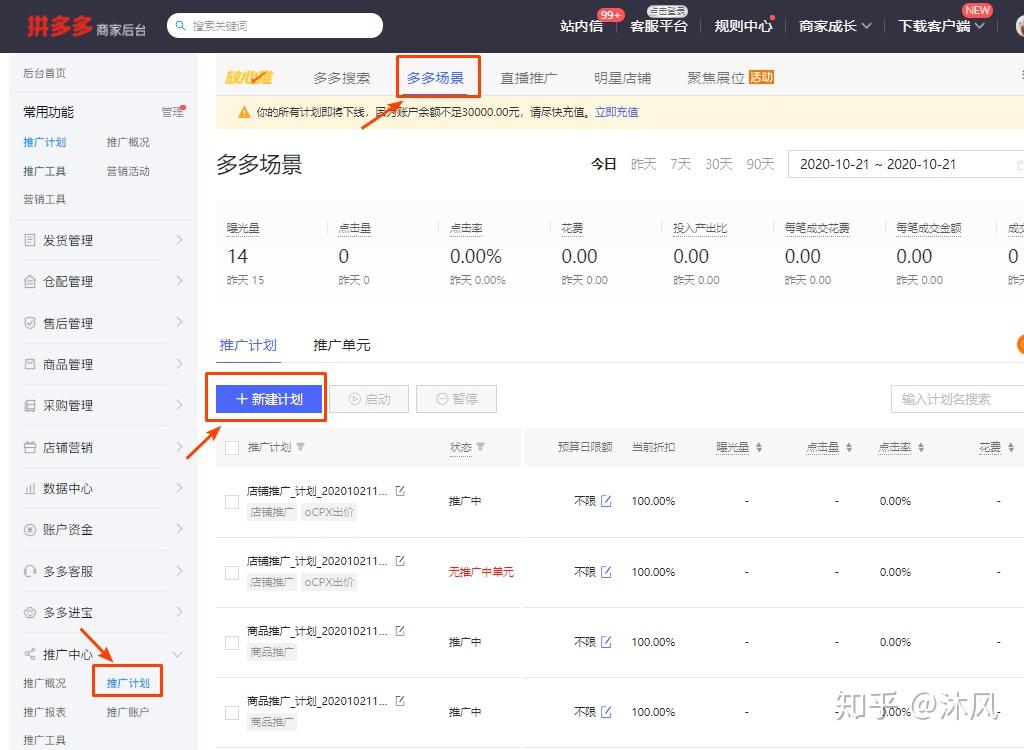Edit the name of the first 商品推广 plan
Viewport: 1024px width, 750px height.
click(400, 630)
